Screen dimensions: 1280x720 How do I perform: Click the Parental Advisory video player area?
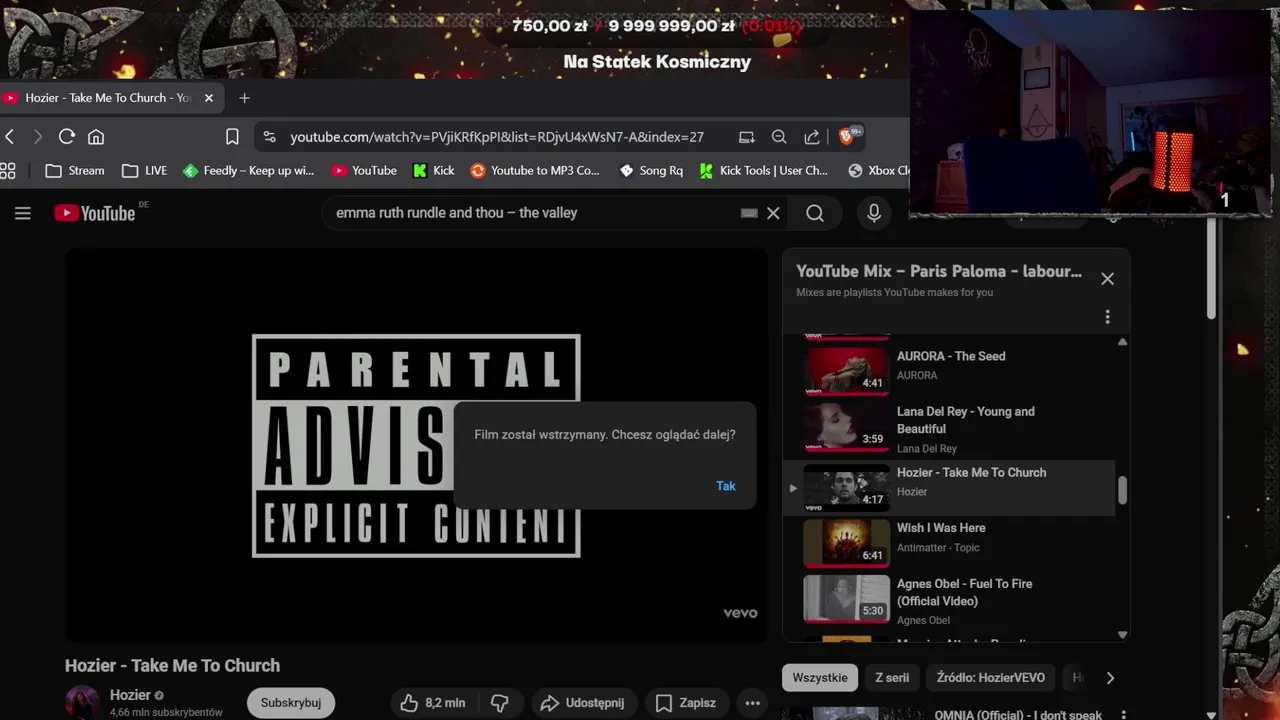coord(416,445)
